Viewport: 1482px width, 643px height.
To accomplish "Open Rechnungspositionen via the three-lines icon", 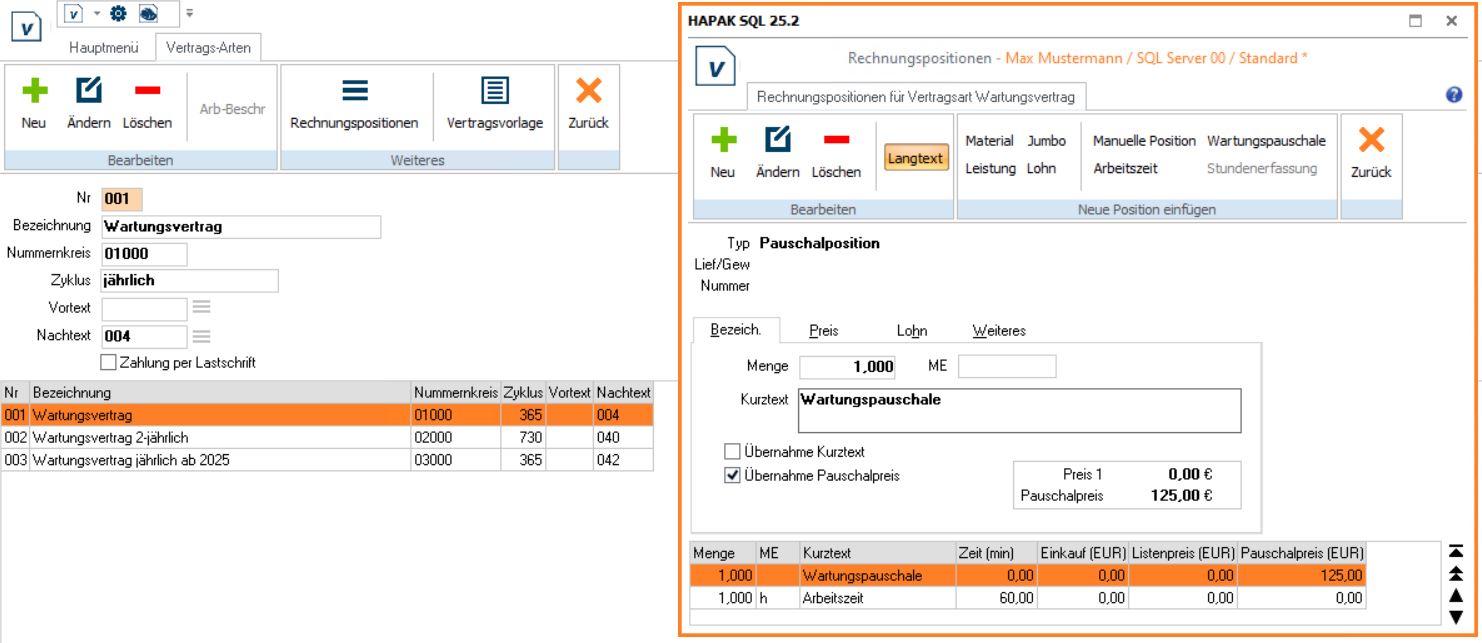I will tap(354, 92).
